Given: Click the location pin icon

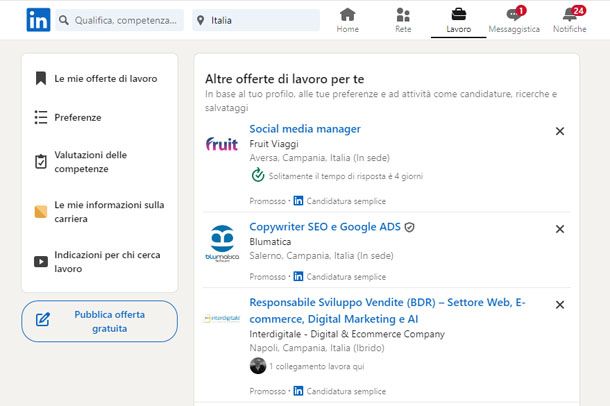Looking at the screenshot, I should tap(200, 20).
